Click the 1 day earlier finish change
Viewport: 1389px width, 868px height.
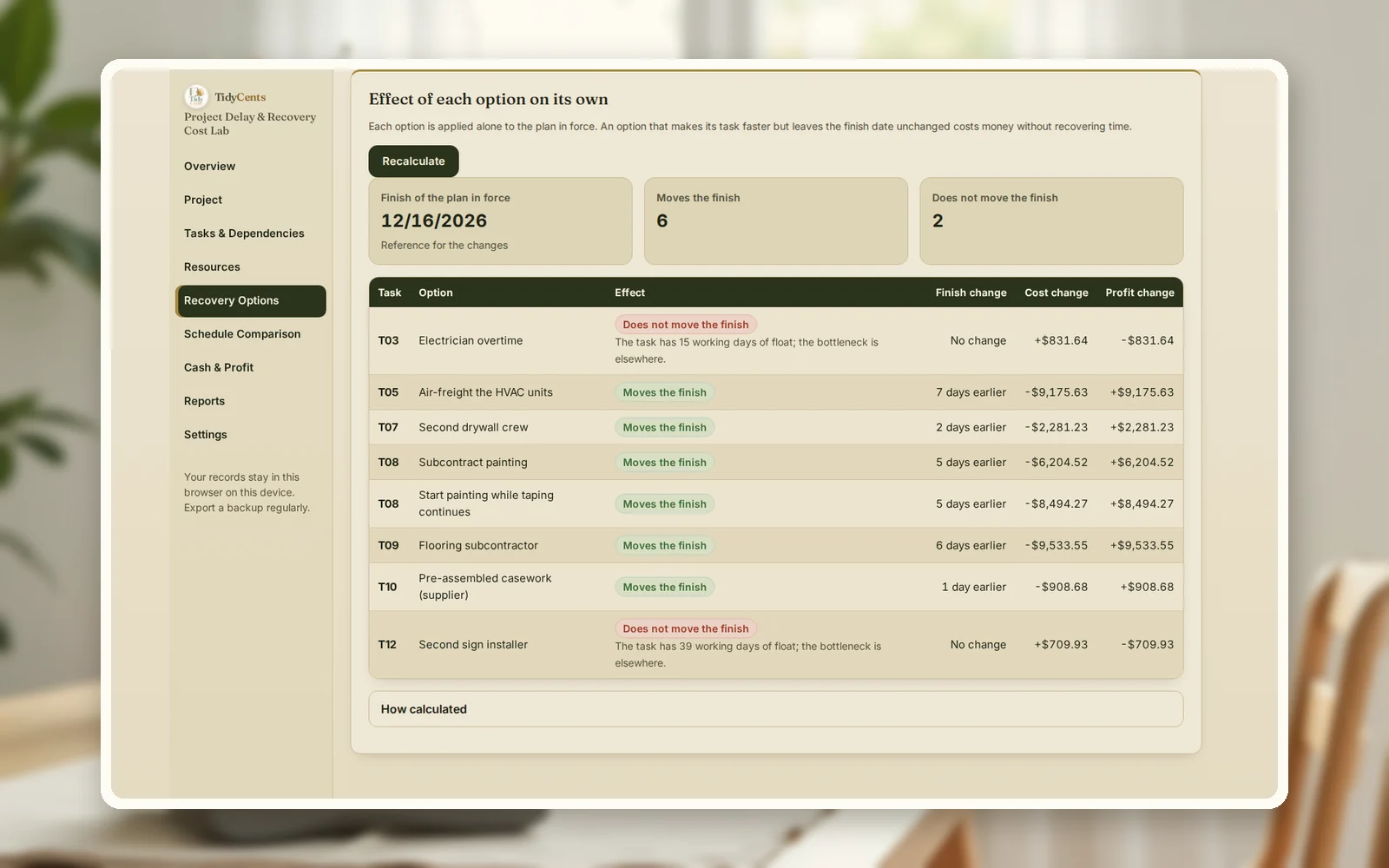click(974, 587)
